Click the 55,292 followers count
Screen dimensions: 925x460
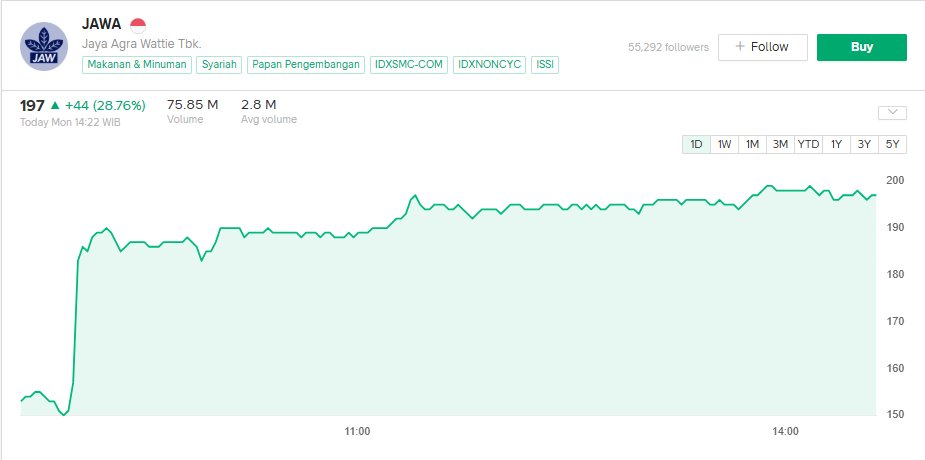click(668, 47)
